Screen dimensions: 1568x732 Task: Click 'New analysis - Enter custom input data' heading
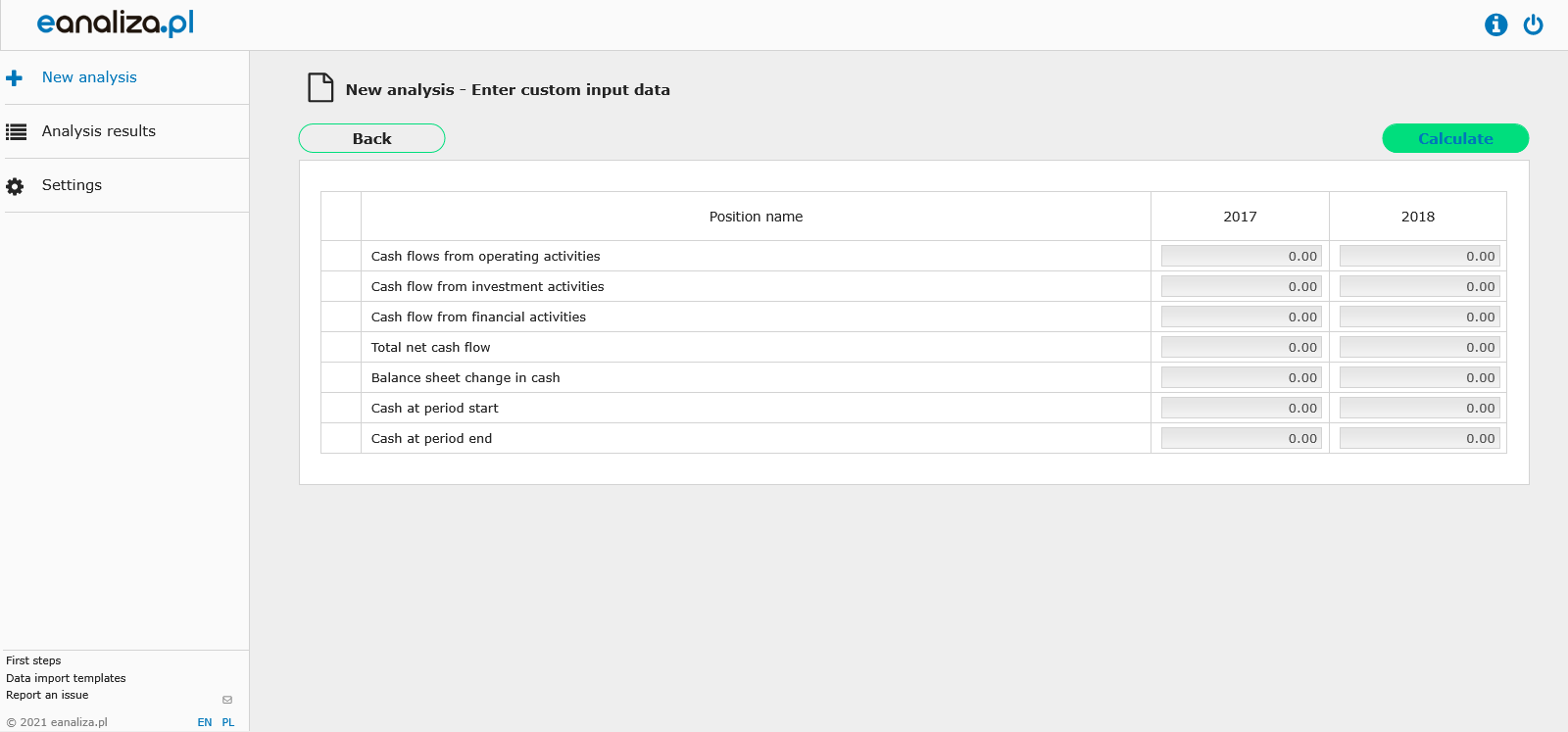click(508, 89)
